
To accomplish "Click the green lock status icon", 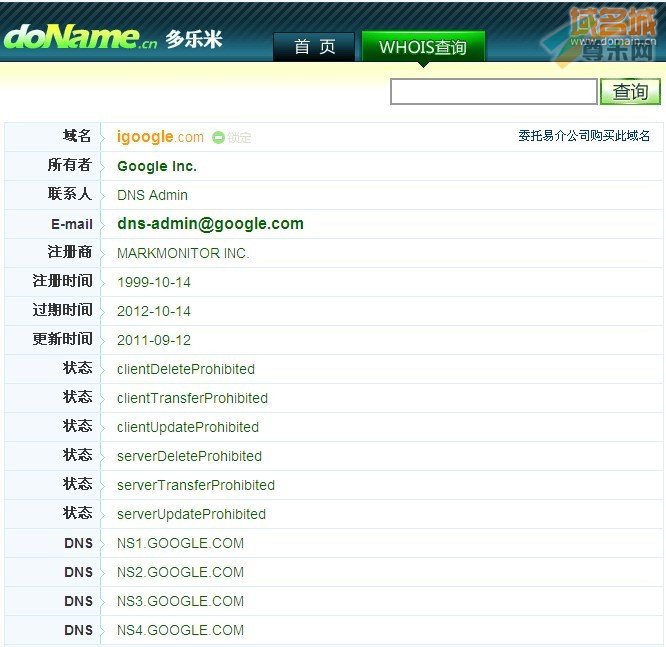I will pyautogui.click(x=218, y=137).
